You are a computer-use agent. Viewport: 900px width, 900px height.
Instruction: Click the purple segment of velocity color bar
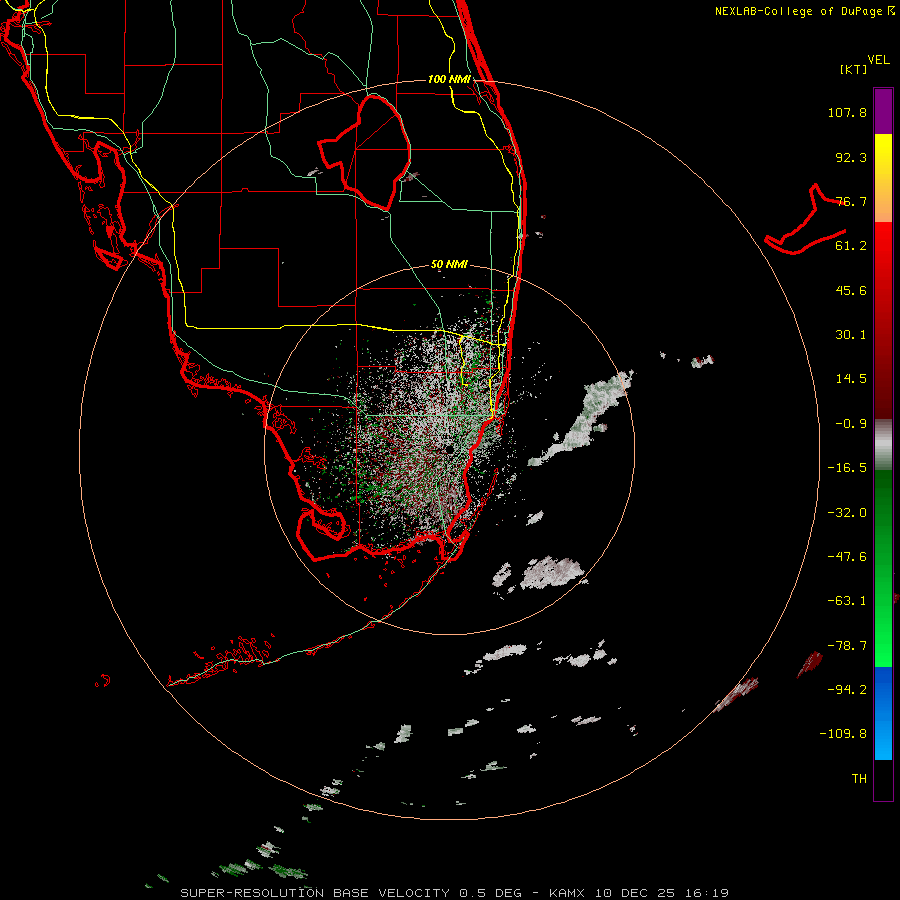click(883, 111)
